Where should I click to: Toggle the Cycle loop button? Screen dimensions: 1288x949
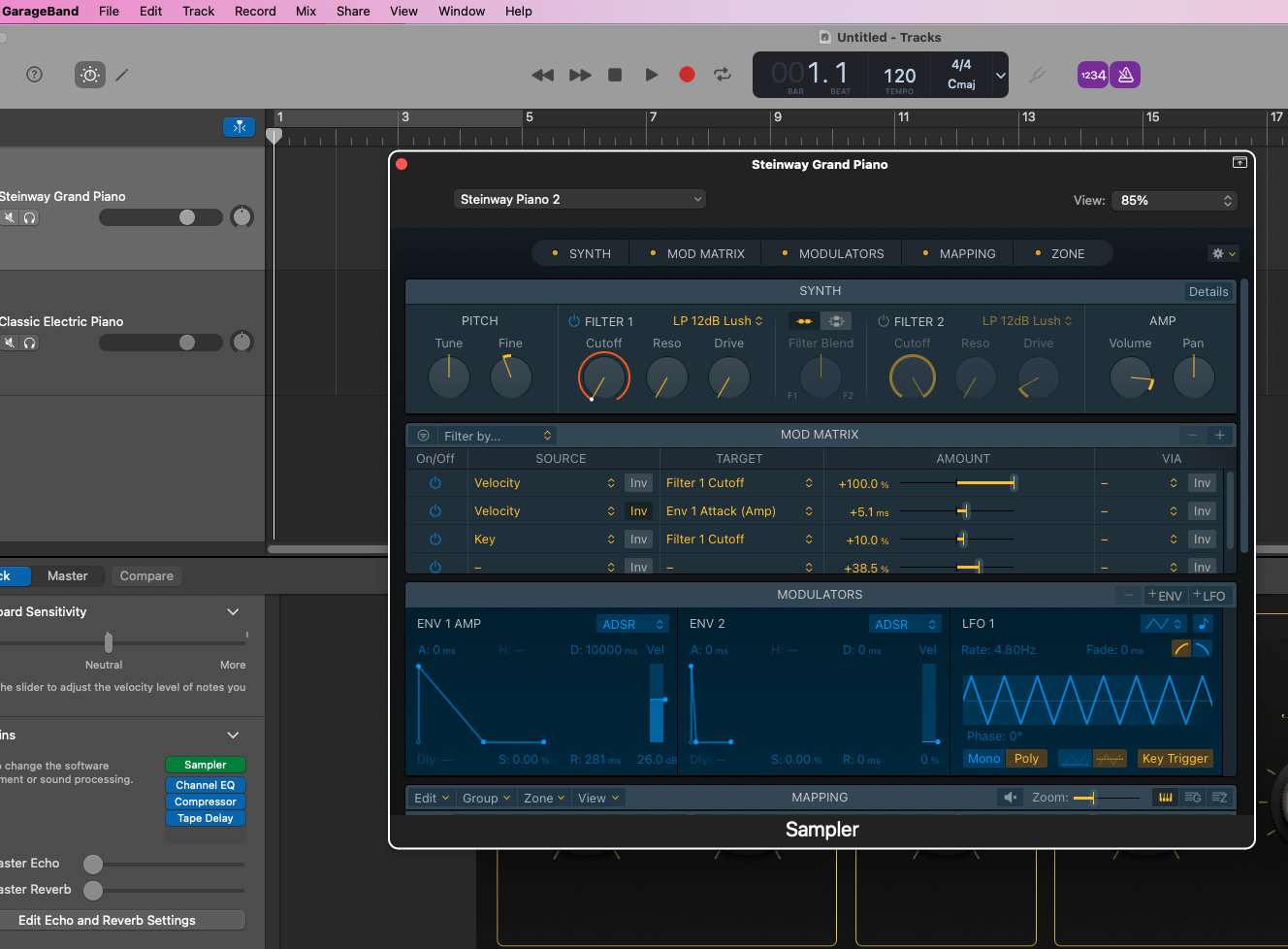723,75
